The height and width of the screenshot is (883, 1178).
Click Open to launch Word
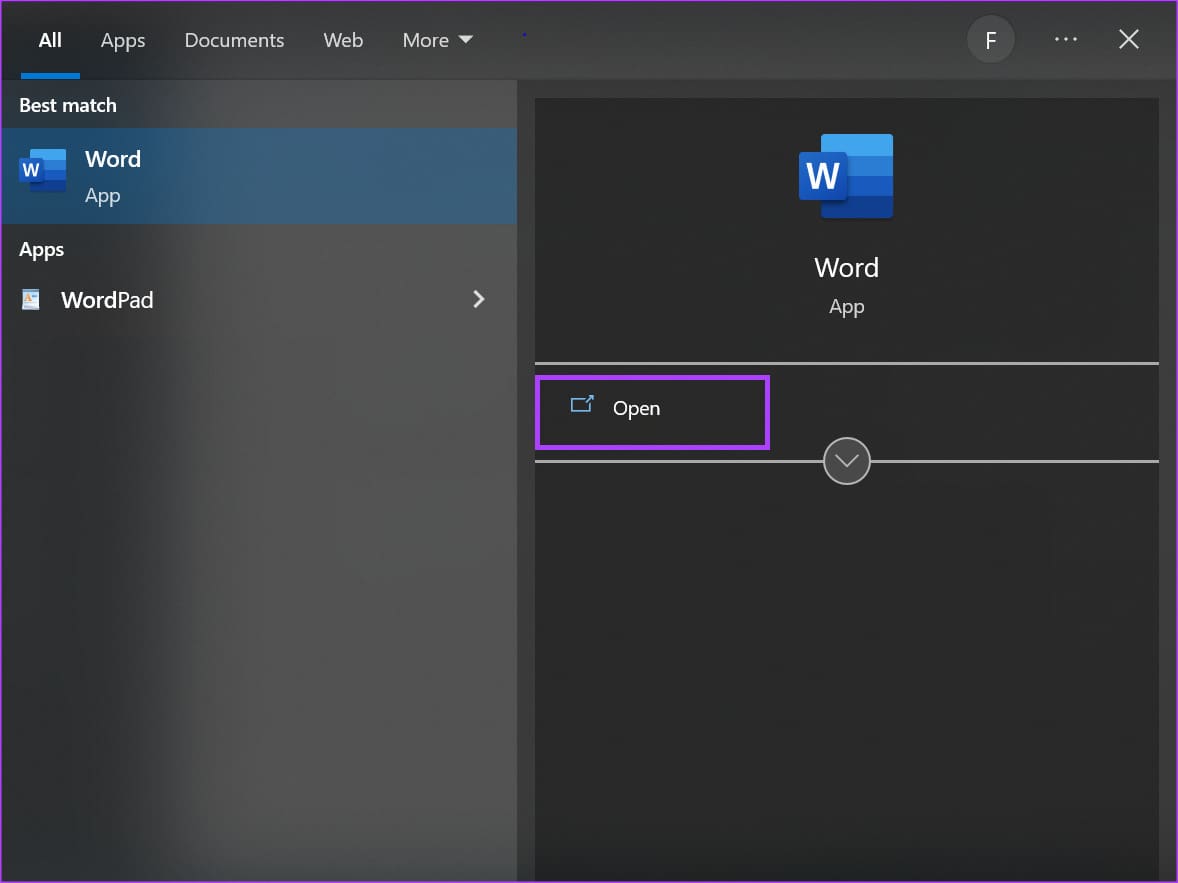click(652, 412)
